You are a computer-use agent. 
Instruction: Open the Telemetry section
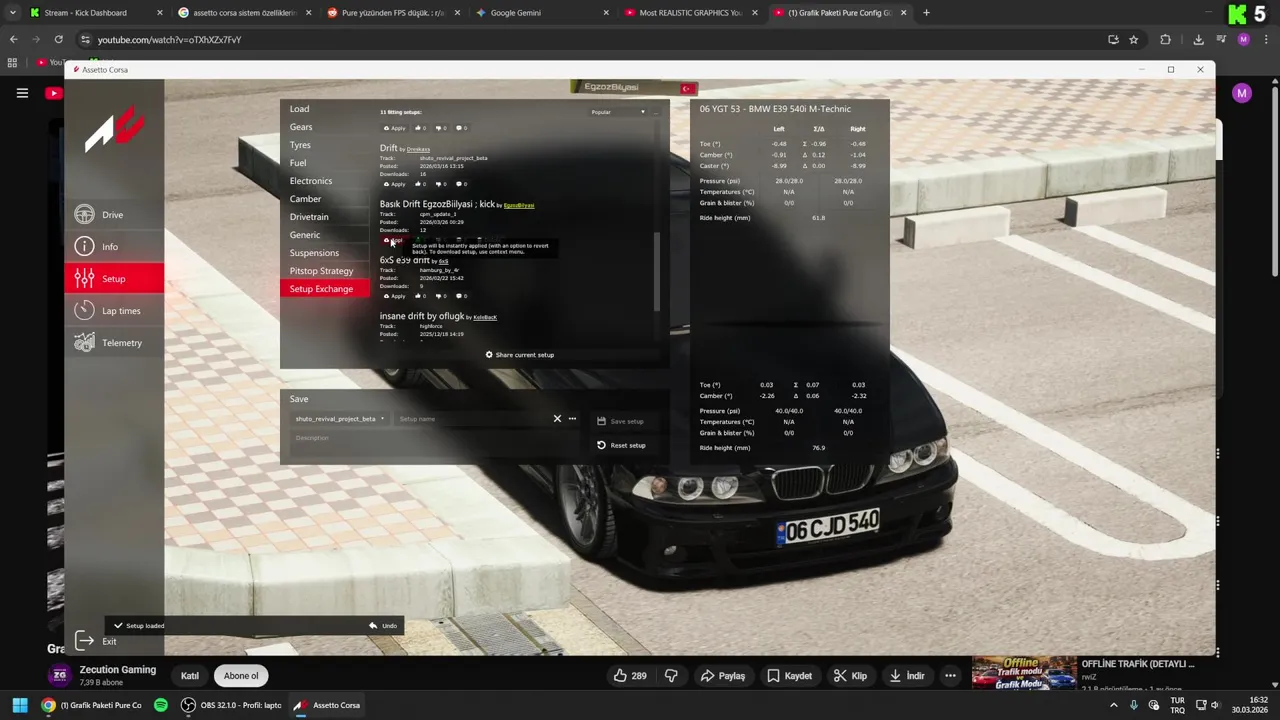tap(114, 343)
